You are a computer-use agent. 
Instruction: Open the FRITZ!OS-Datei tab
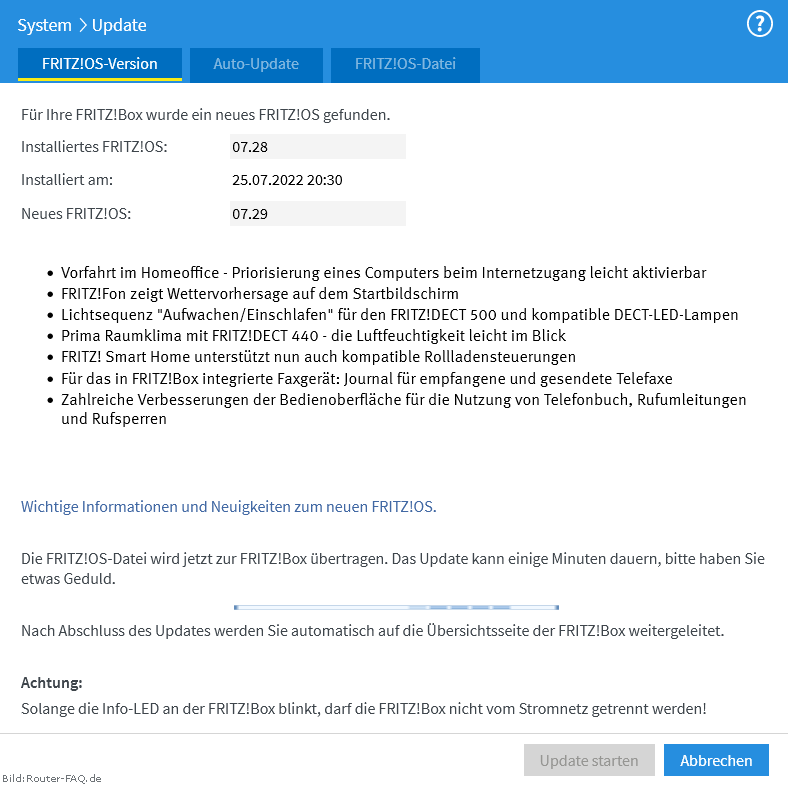point(405,64)
